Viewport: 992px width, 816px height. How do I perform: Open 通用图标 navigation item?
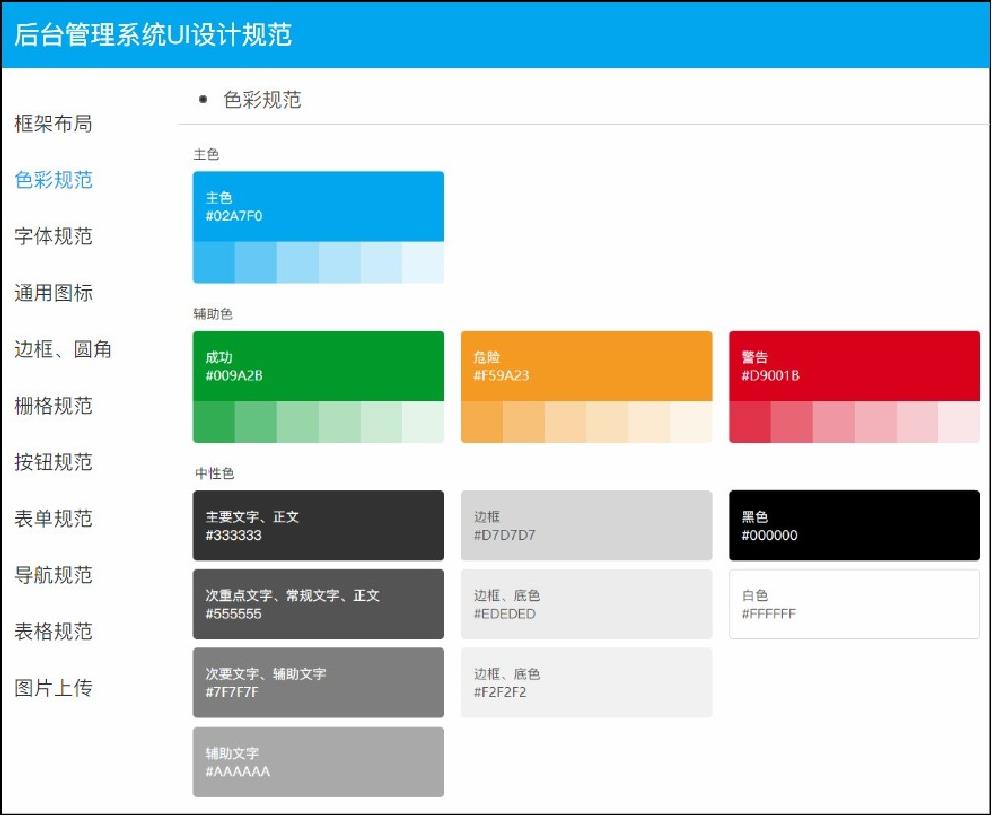tap(53, 293)
